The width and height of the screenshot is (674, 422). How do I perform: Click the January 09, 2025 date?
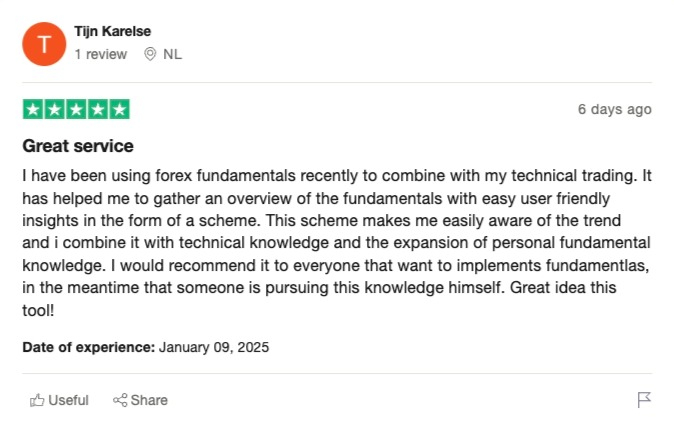pyautogui.click(x=214, y=347)
